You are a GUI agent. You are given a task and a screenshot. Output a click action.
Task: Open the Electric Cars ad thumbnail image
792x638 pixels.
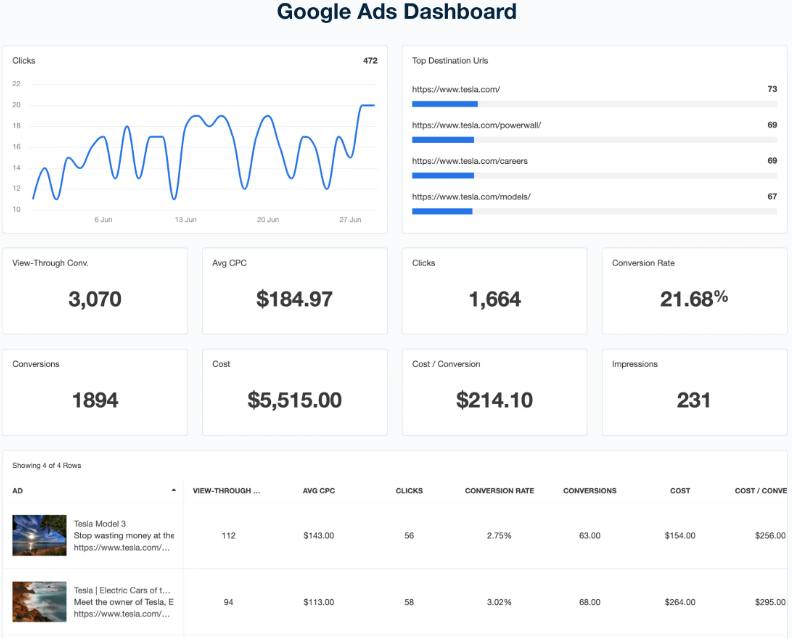pyautogui.click(x=39, y=602)
